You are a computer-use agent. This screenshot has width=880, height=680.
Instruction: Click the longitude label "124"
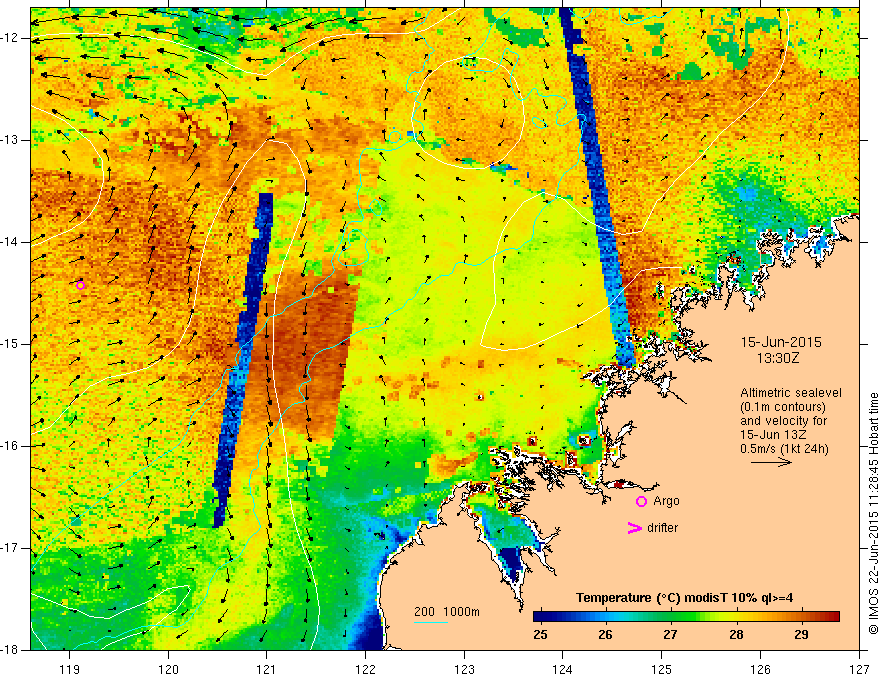coord(563,669)
